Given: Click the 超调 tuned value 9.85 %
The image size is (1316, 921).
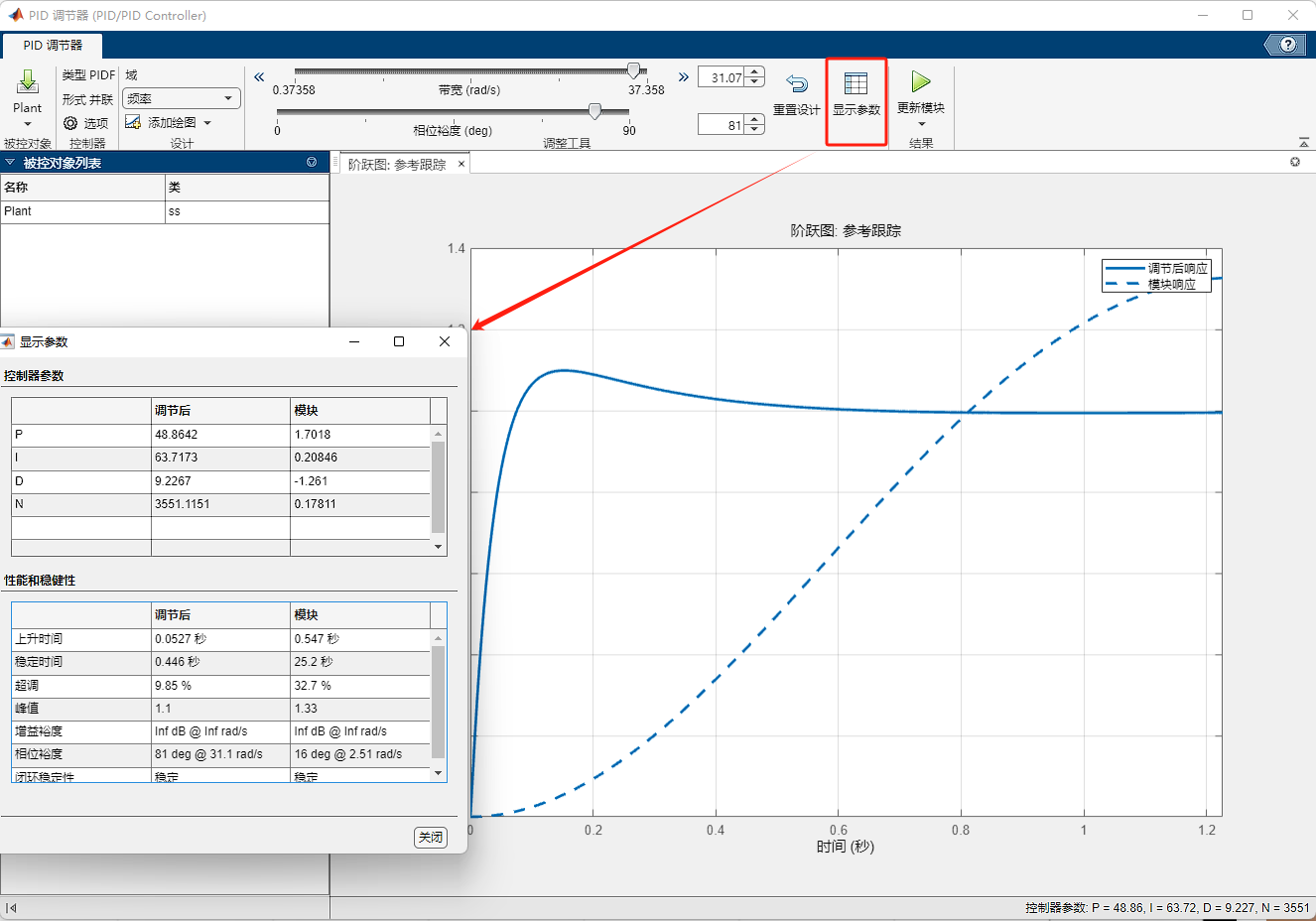Looking at the screenshot, I should tap(174, 686).
